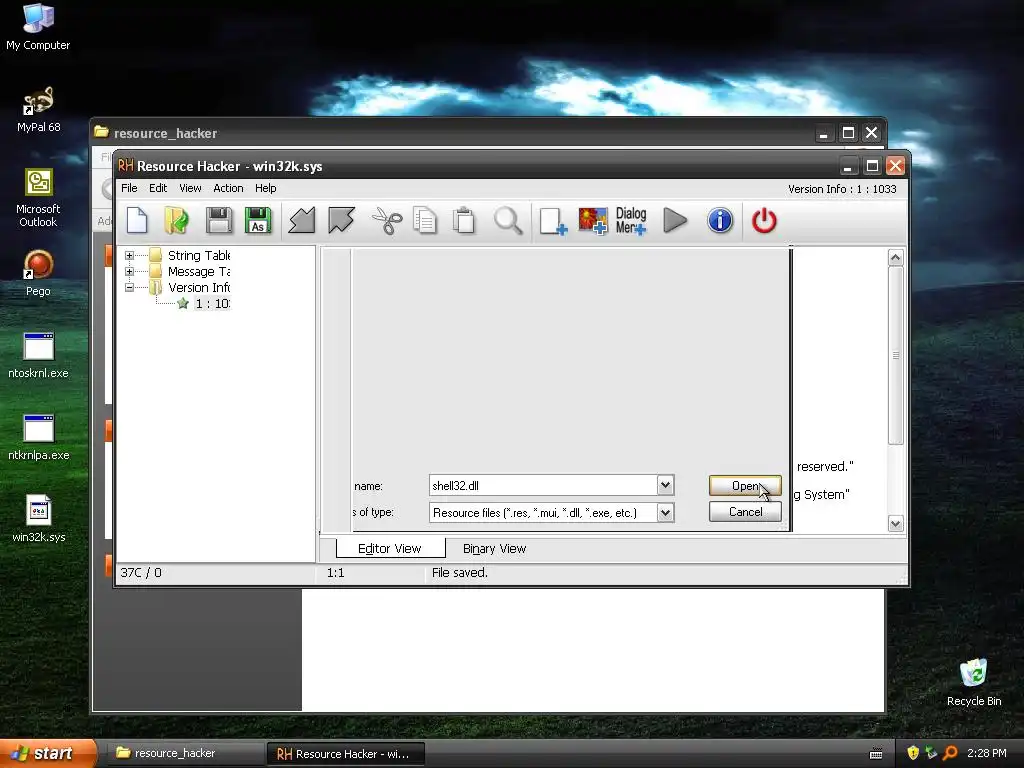Click the star icon of the 1 : 1033 resource
Image resolution: width=1024 pixels, height=768 pixels.
coord(183,303)
